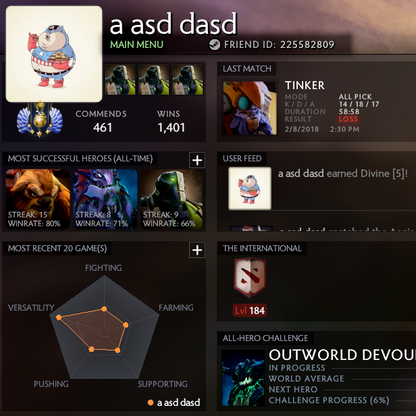Image resolution: width=416 pixels, height=416 pixels.
Task: Click the user feed avatar for Divine post
Action: coord(250,188)
